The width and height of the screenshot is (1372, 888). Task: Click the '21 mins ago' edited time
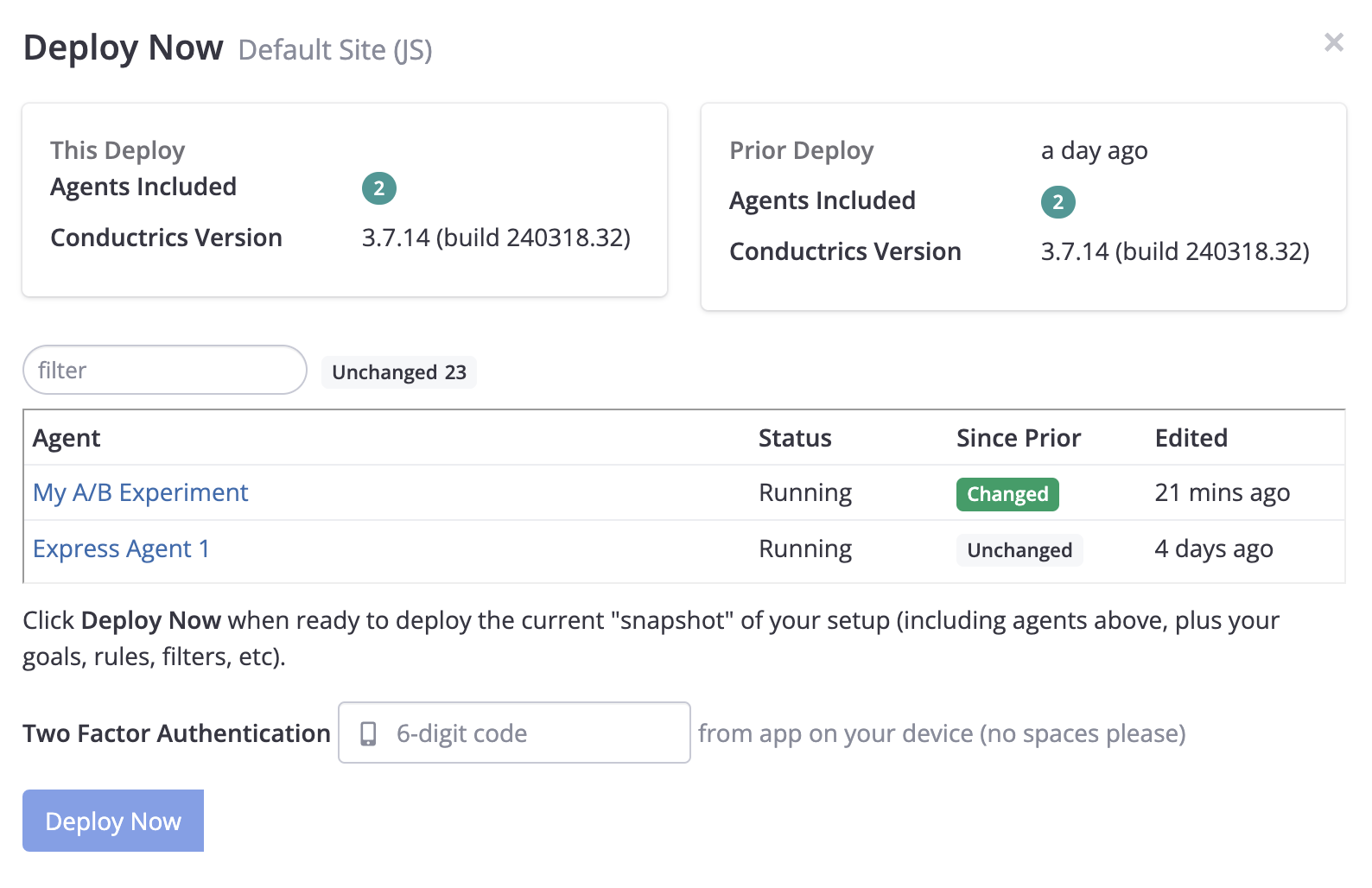point(1222,493)
